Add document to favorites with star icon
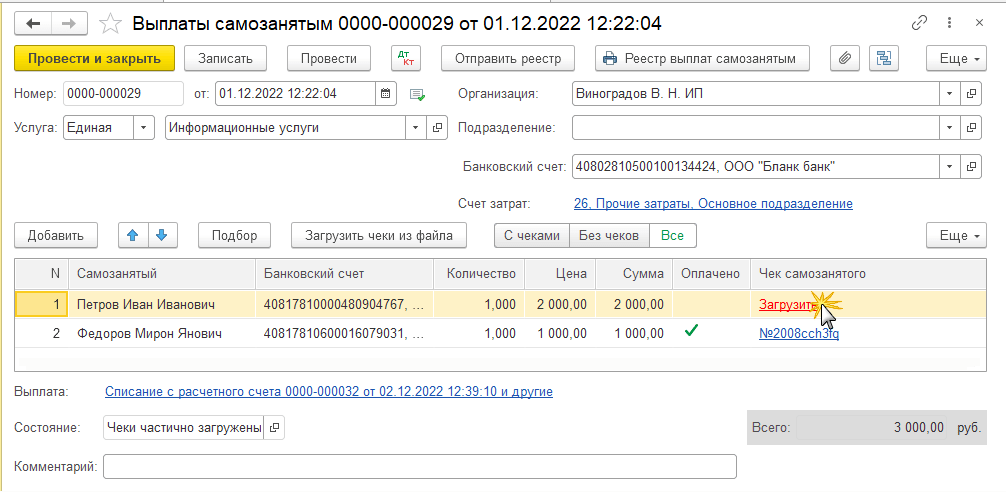The image size is (1006, 492). click(x=112, y=22)
